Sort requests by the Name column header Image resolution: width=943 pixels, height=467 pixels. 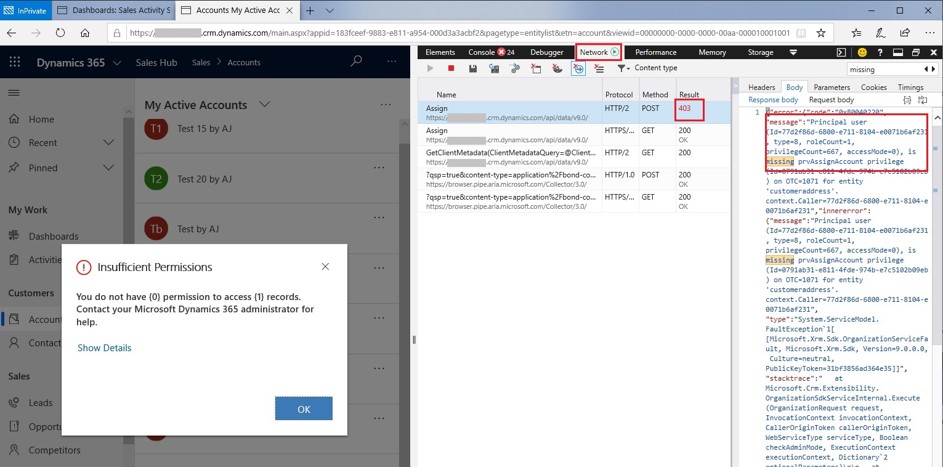point(446,94)
